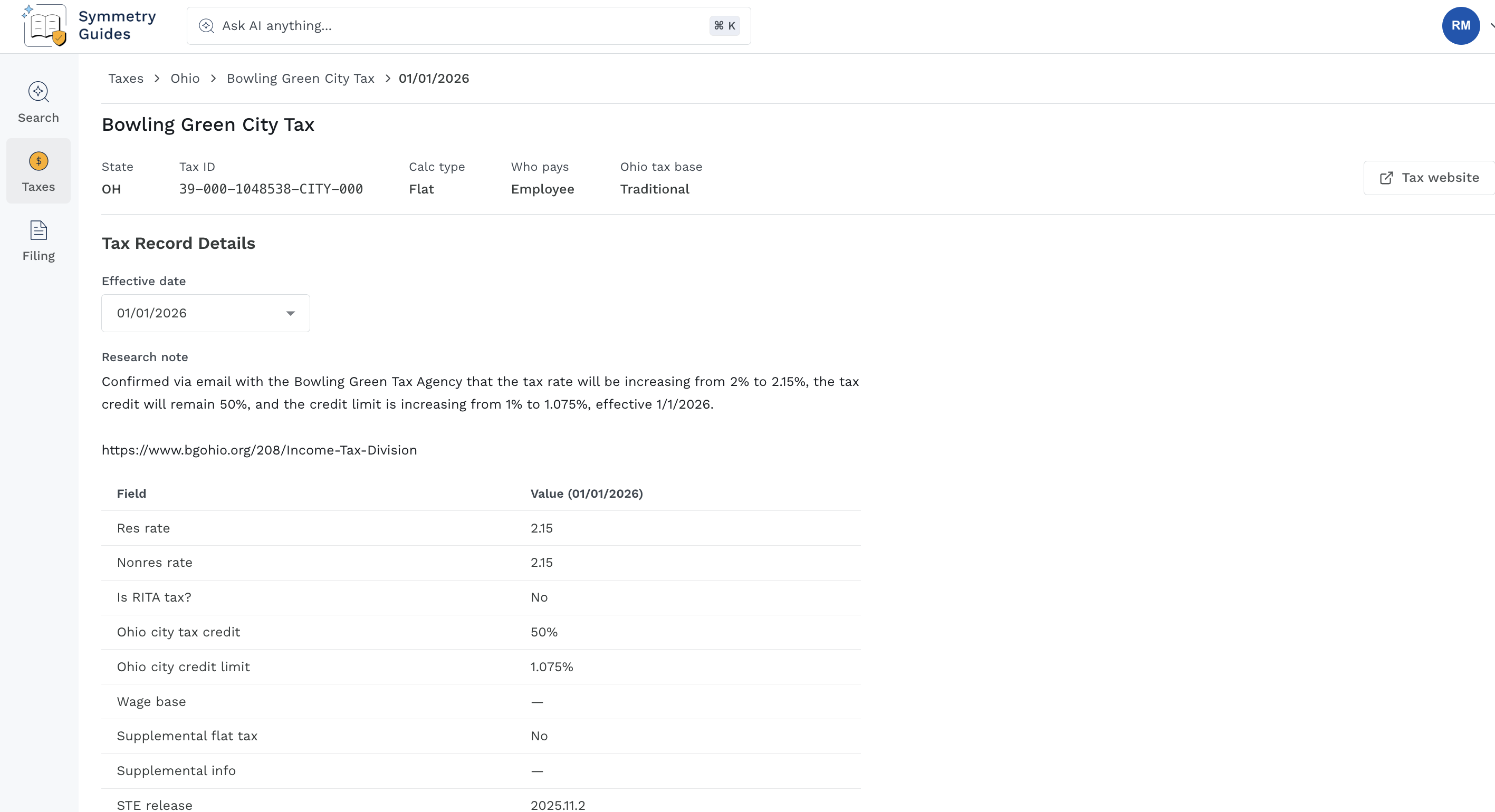1495x812 pixels.
Task: Click the Supplemental flat tax label
Action: click(x=187, y=736)
